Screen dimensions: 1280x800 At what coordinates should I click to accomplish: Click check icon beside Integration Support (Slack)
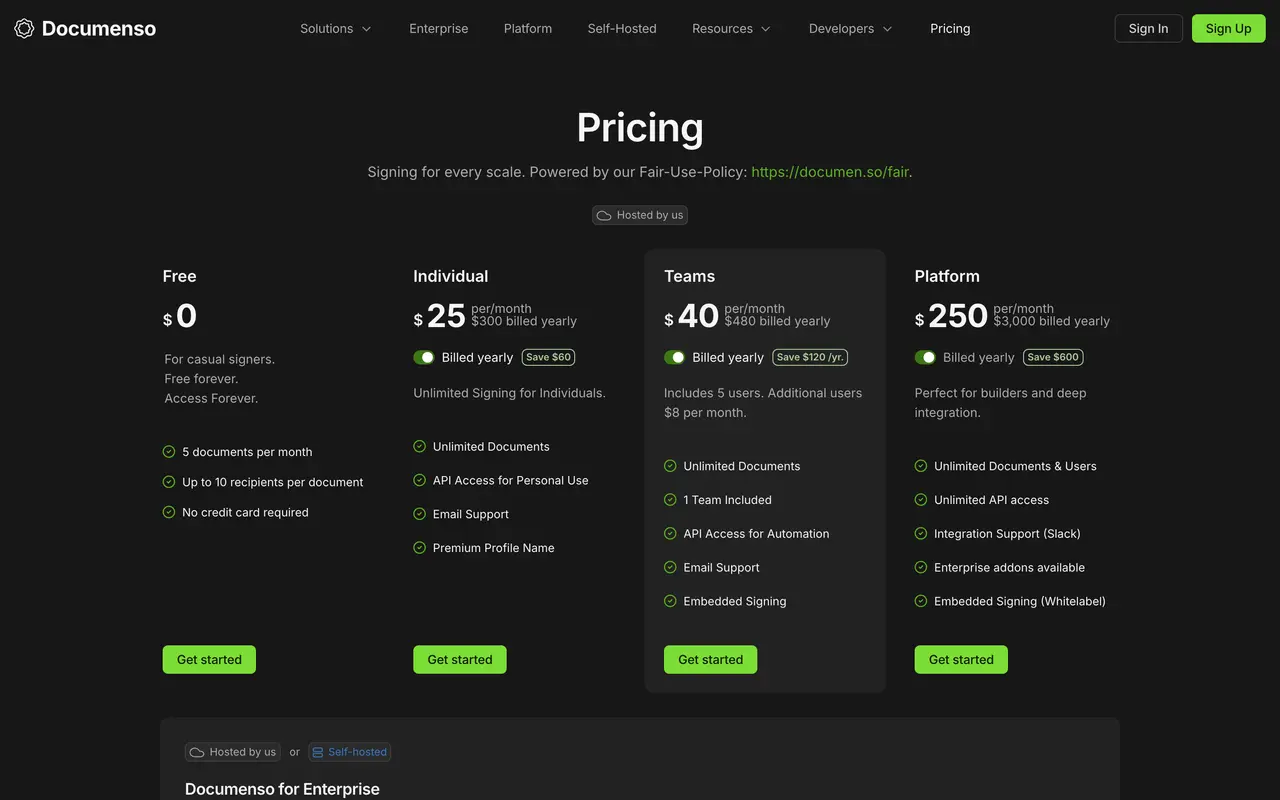coord(921,534)
